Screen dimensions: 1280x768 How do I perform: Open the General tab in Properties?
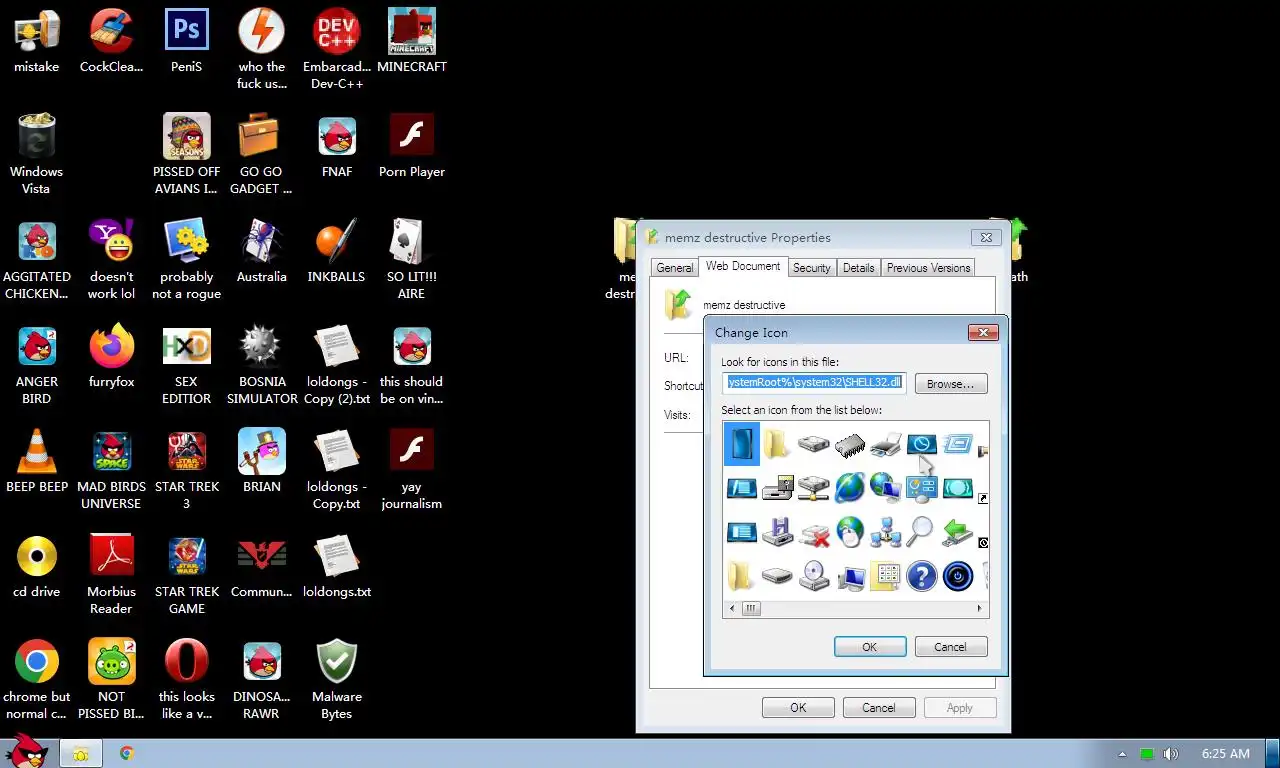pyautogui.click(x=674, y=268)
